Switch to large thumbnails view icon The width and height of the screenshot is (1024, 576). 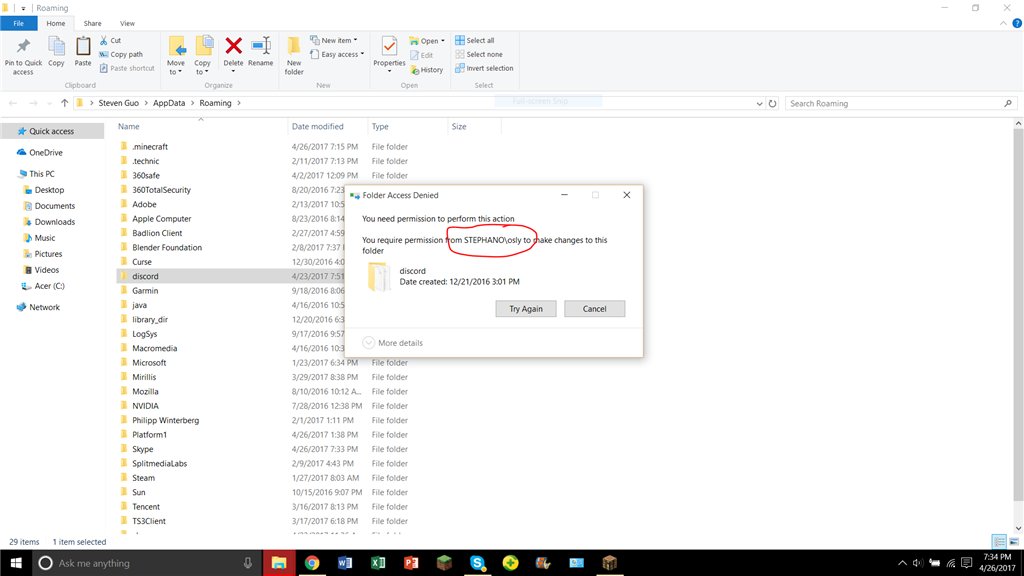tap(1014, 542)
